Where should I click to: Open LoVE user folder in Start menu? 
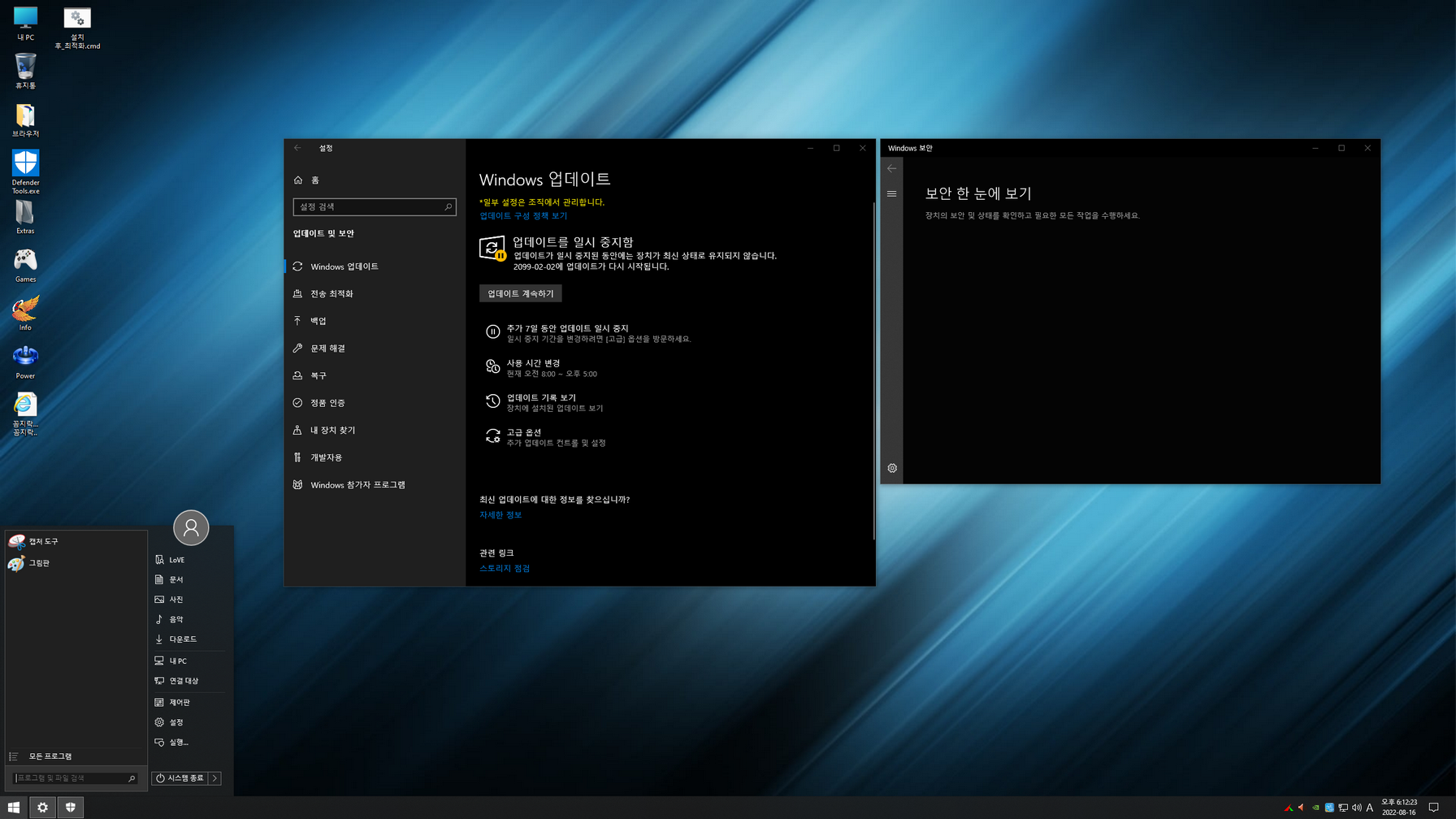point(189,560)
